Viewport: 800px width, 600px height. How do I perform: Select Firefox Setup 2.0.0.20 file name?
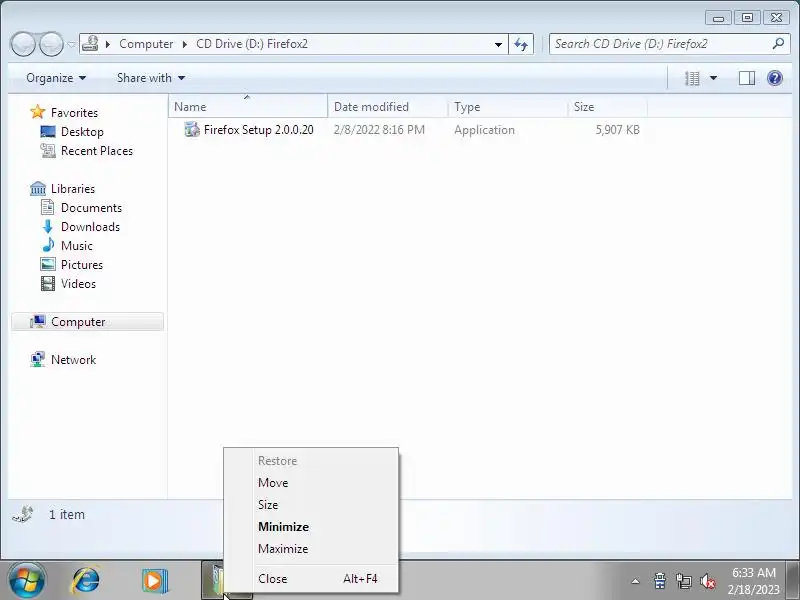(x=259, y=130)
